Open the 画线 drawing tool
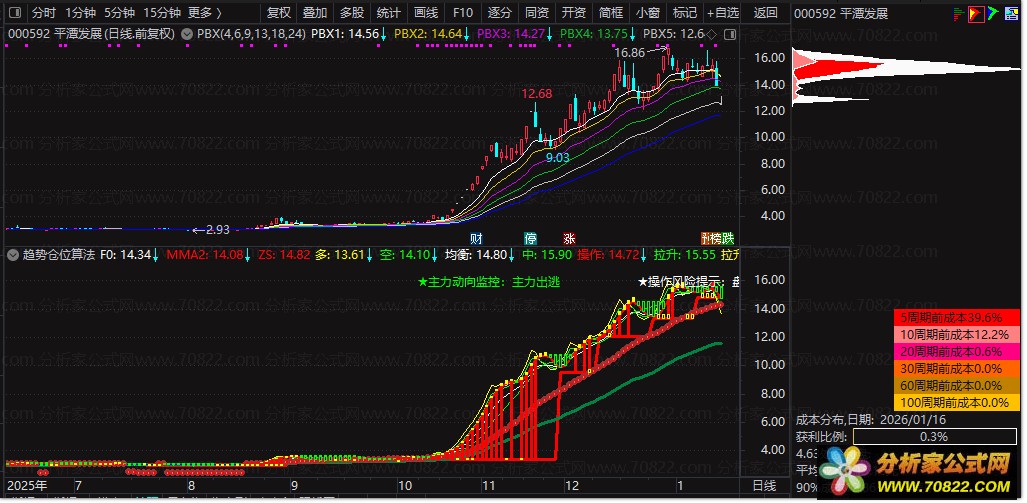This screenshot has width=1027, height=503. click(426, 12)
